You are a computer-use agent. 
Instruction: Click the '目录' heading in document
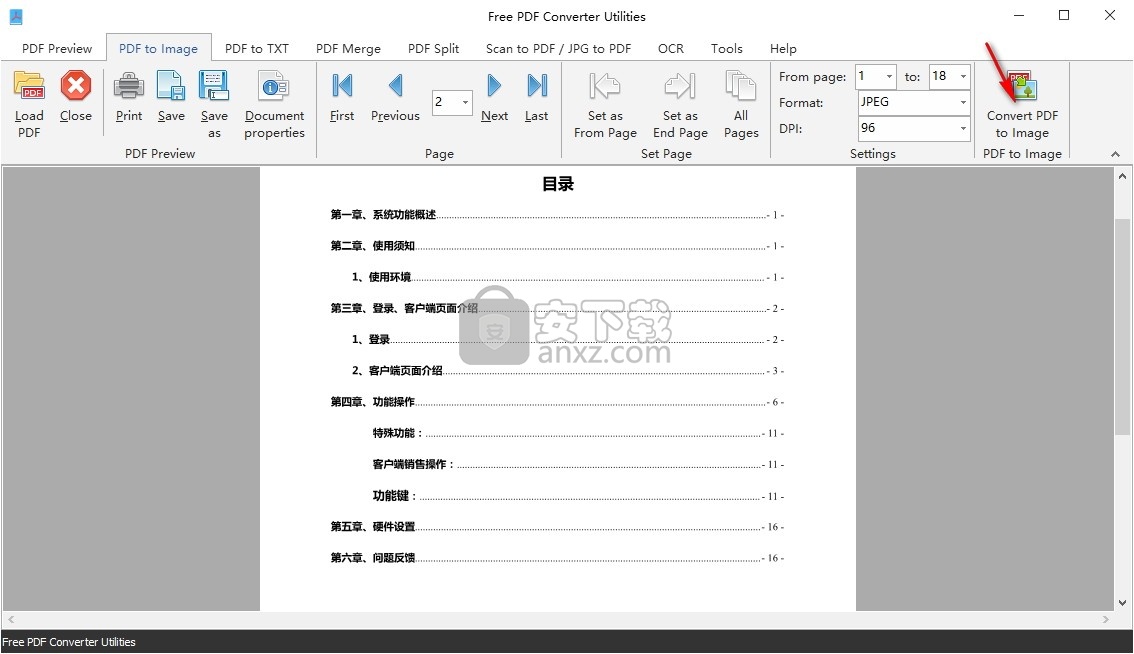tap(558, 184)
